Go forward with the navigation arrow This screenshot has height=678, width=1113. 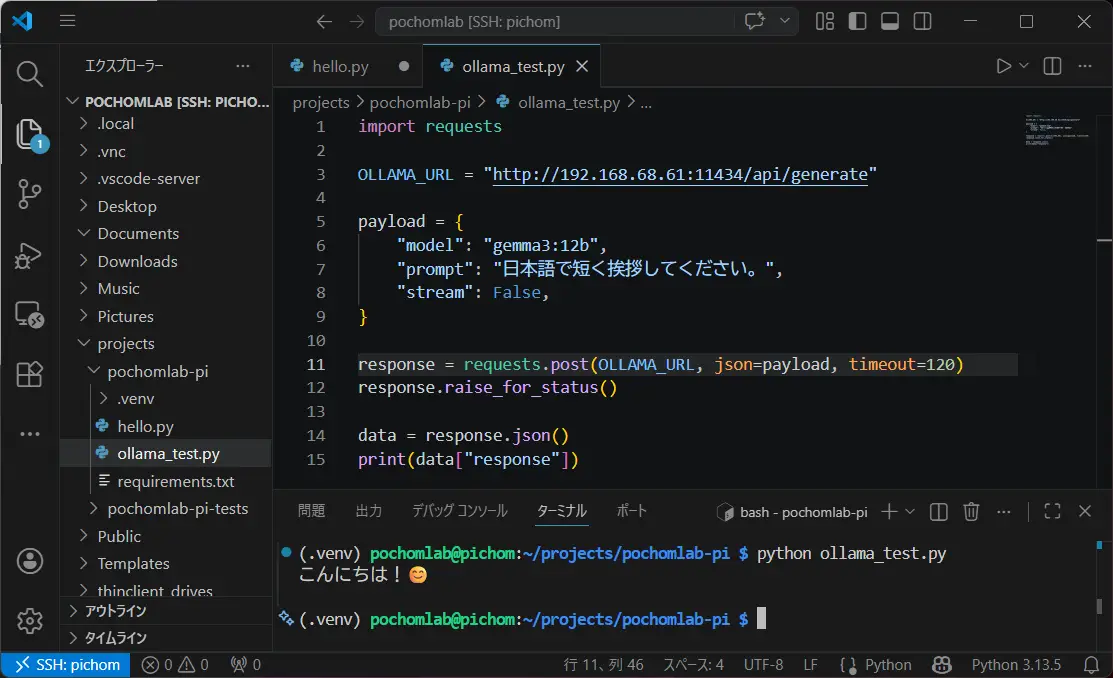point(357,22)
